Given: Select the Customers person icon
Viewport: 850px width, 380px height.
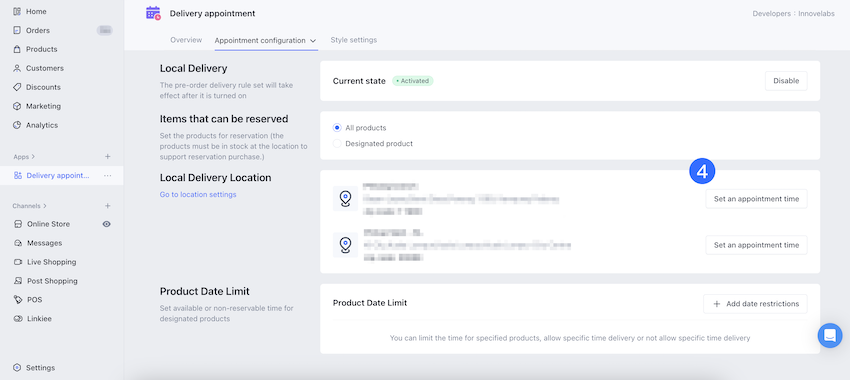Looking at the screenshot, I should point(17,68).
